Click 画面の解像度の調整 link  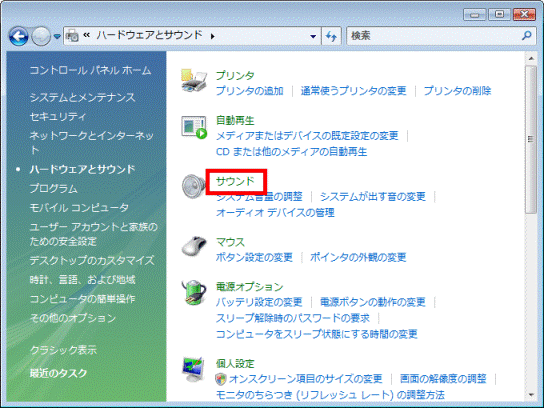tap(443, 379)
